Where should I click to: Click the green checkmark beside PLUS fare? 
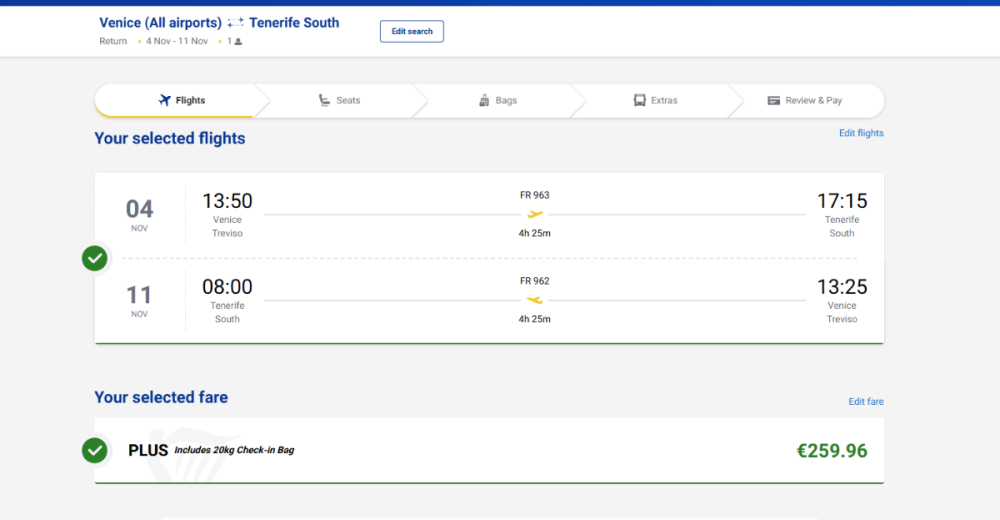(94, 450)
